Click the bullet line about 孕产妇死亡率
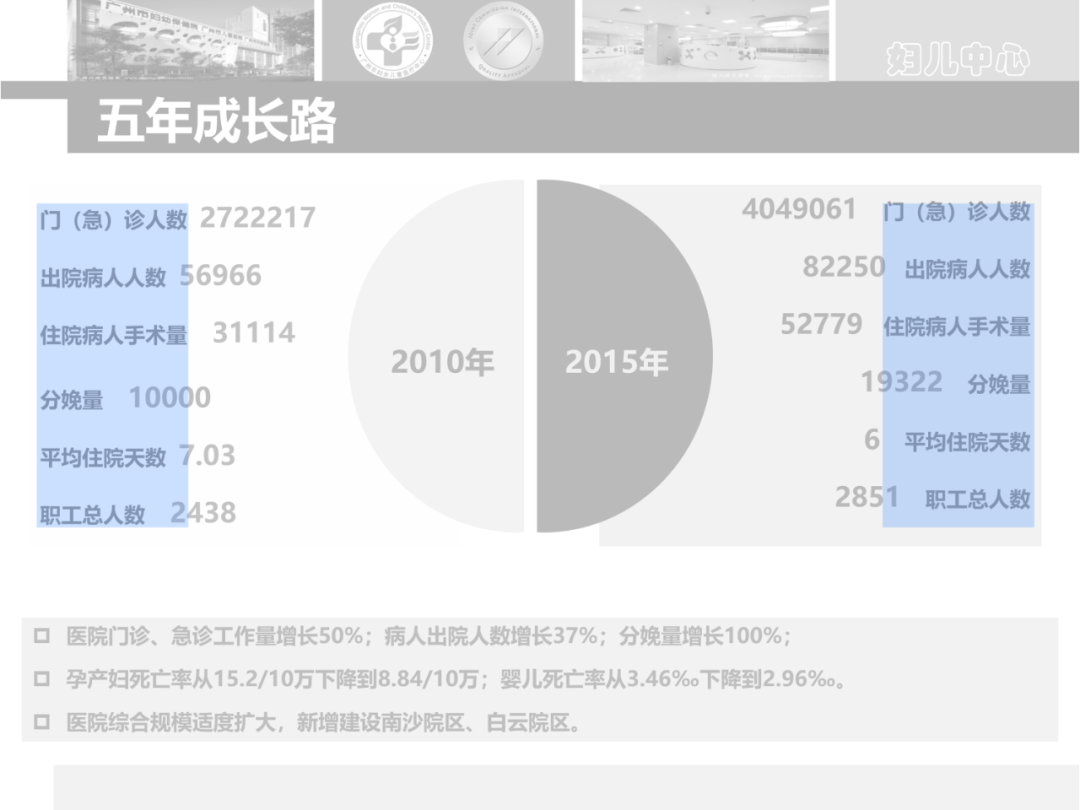The width and height of the screenshot is (1080, 810). [456, 679]
